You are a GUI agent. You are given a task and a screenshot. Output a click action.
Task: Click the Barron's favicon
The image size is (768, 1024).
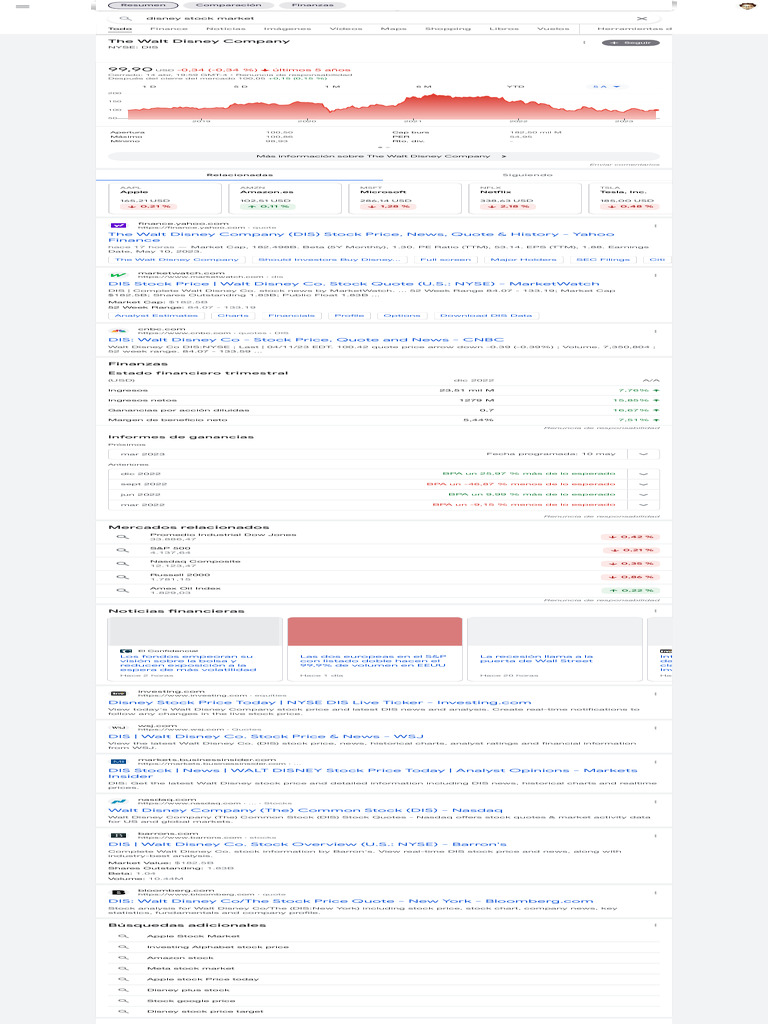pos(118,835)
